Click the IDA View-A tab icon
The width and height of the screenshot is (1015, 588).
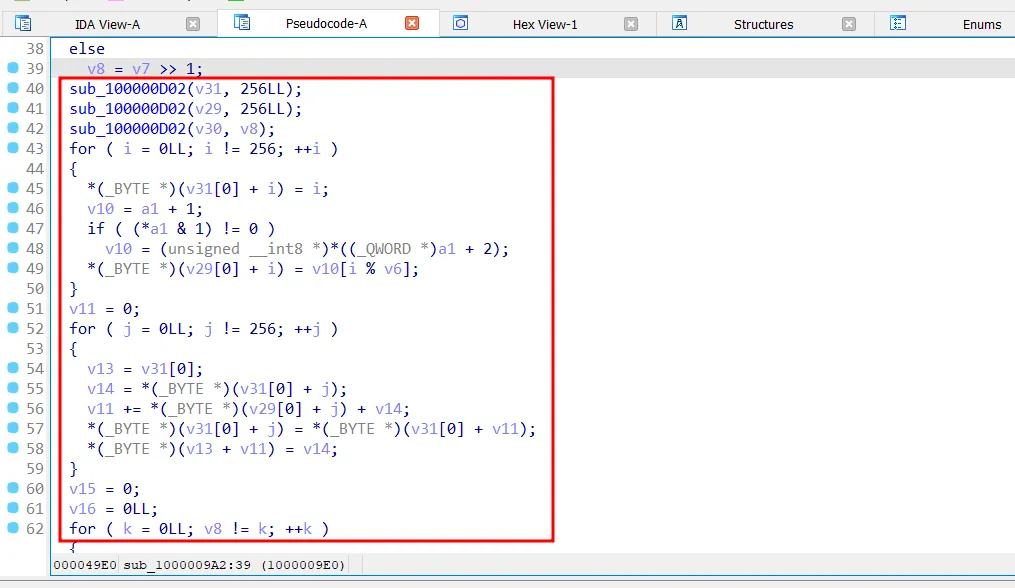[23, 23]
